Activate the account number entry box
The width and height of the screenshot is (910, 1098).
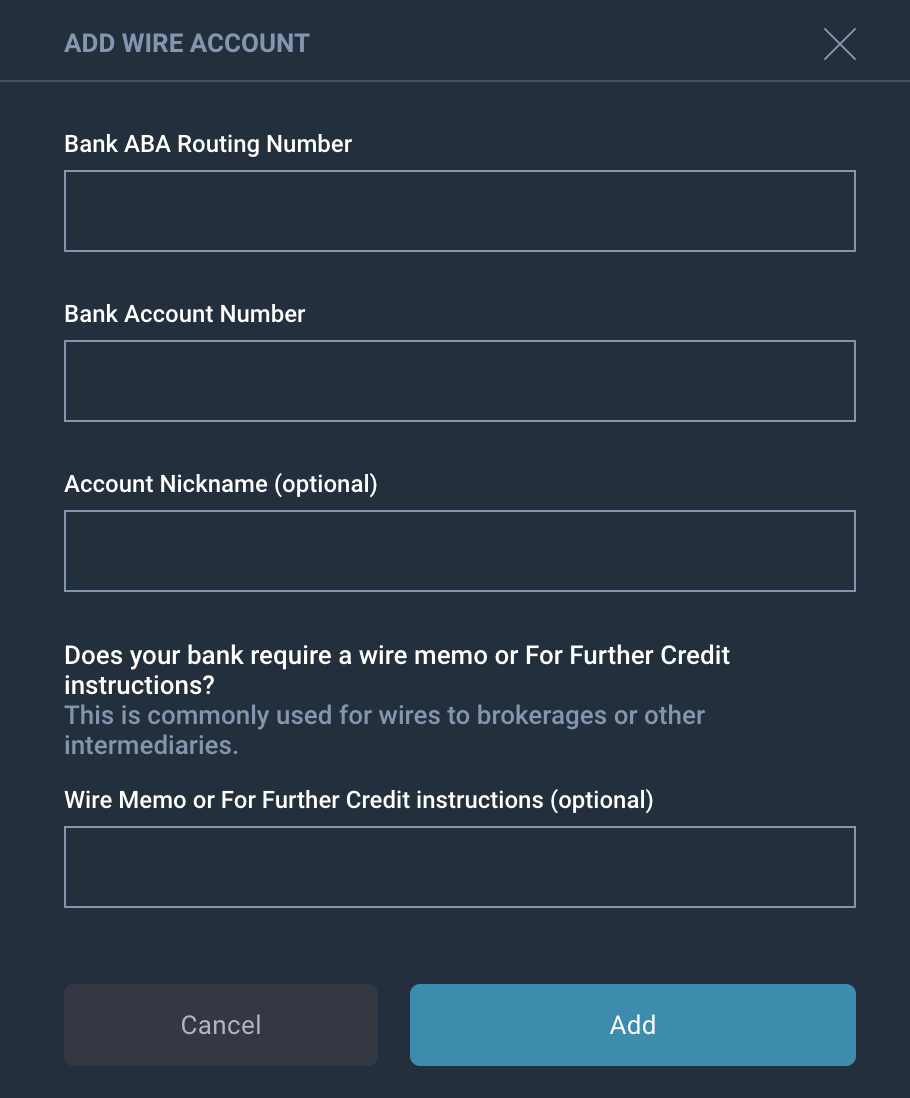click(460, 381)
